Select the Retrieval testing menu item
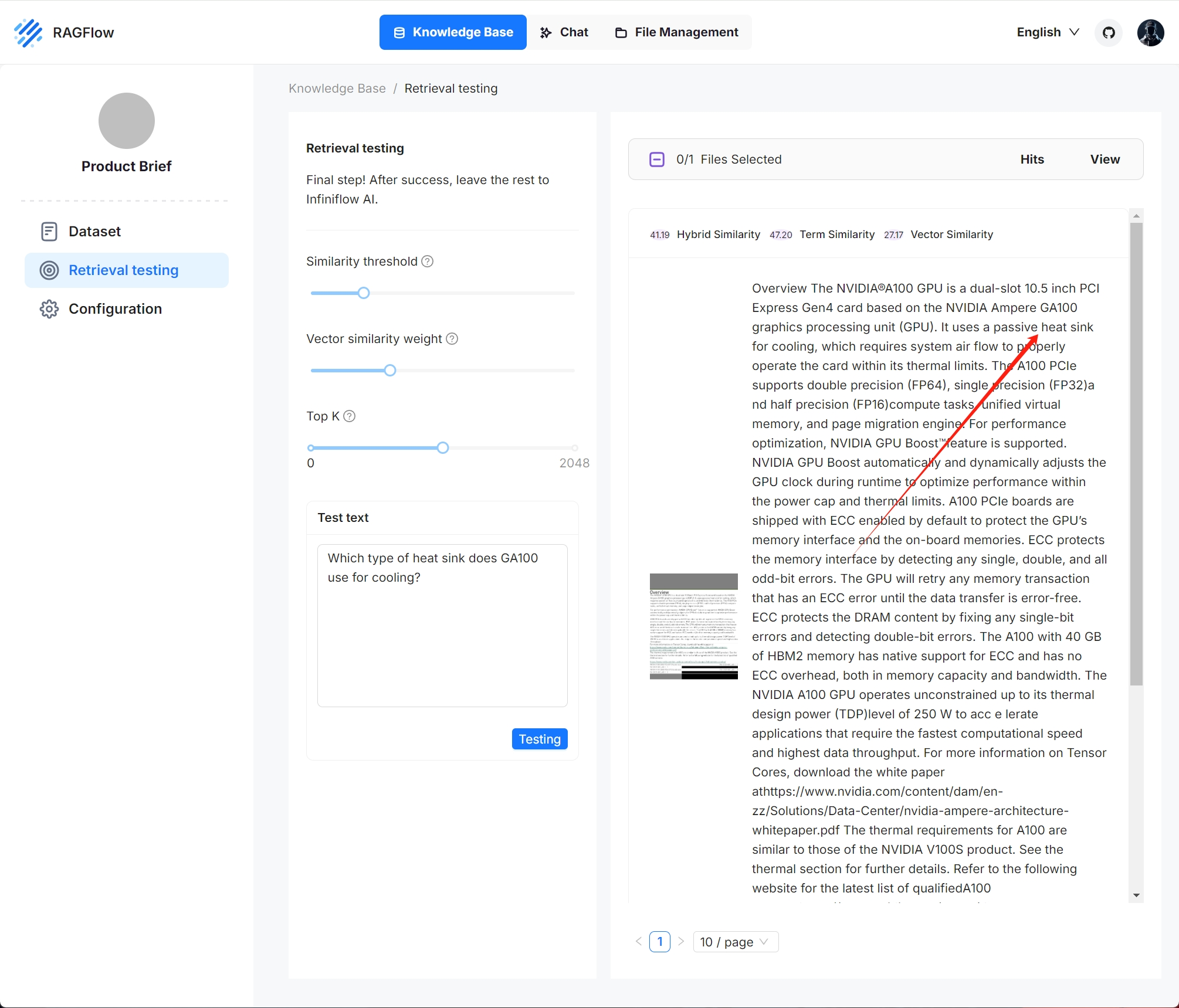 pos(123,269)
